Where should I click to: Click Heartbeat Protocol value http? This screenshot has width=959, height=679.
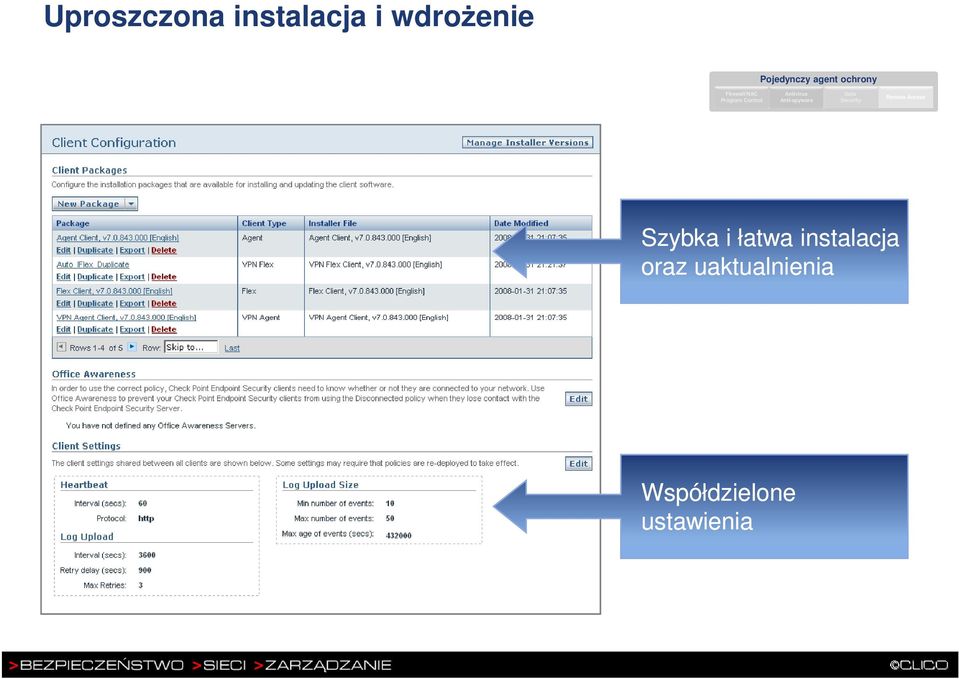tap(146, 518)
